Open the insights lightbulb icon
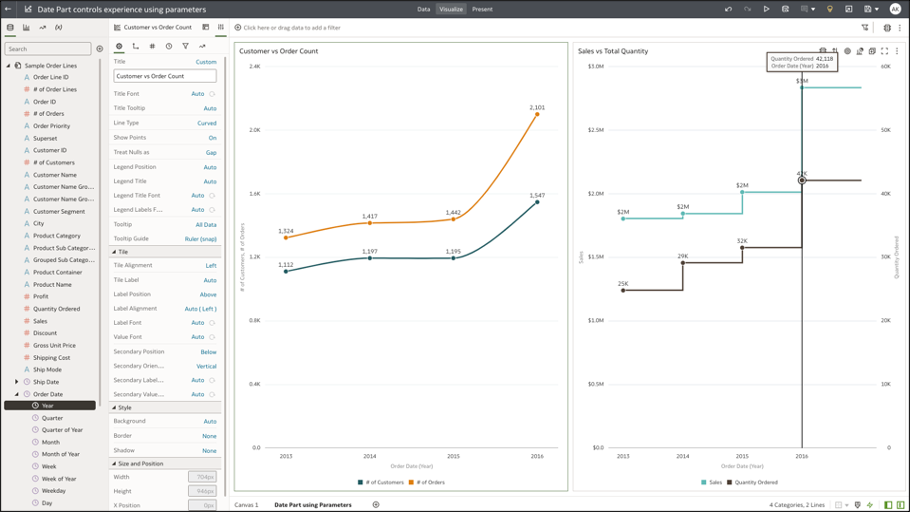This screenshot has width=910, height=512. [829, 9]
